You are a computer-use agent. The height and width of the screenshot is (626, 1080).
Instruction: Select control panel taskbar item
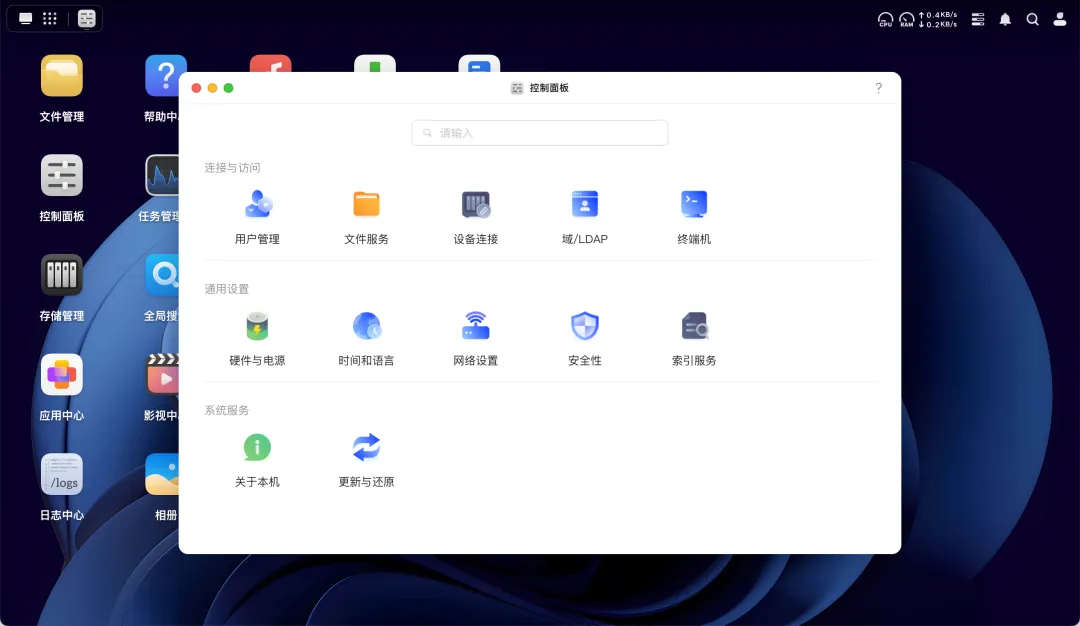point(87,19)
